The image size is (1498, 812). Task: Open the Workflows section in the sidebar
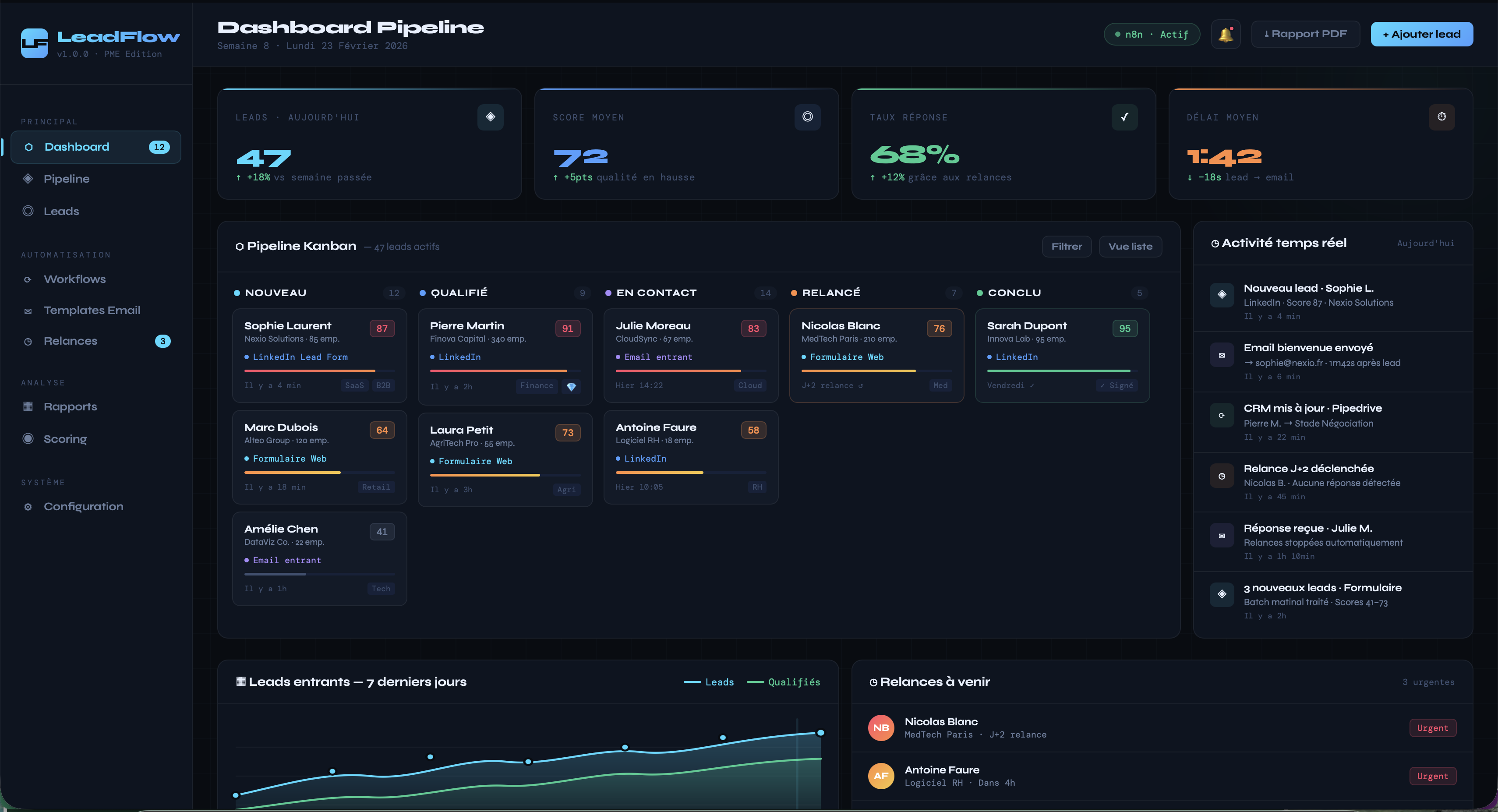tap(74, 279)
